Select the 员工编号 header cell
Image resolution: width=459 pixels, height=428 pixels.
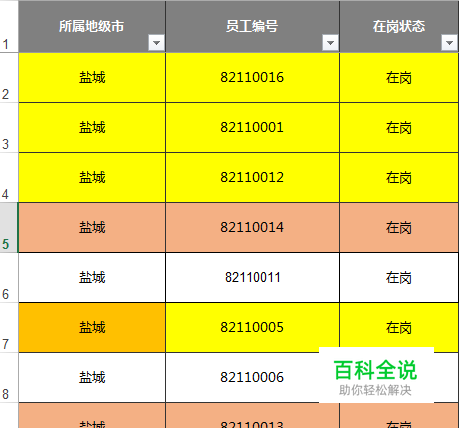(252, 26)
